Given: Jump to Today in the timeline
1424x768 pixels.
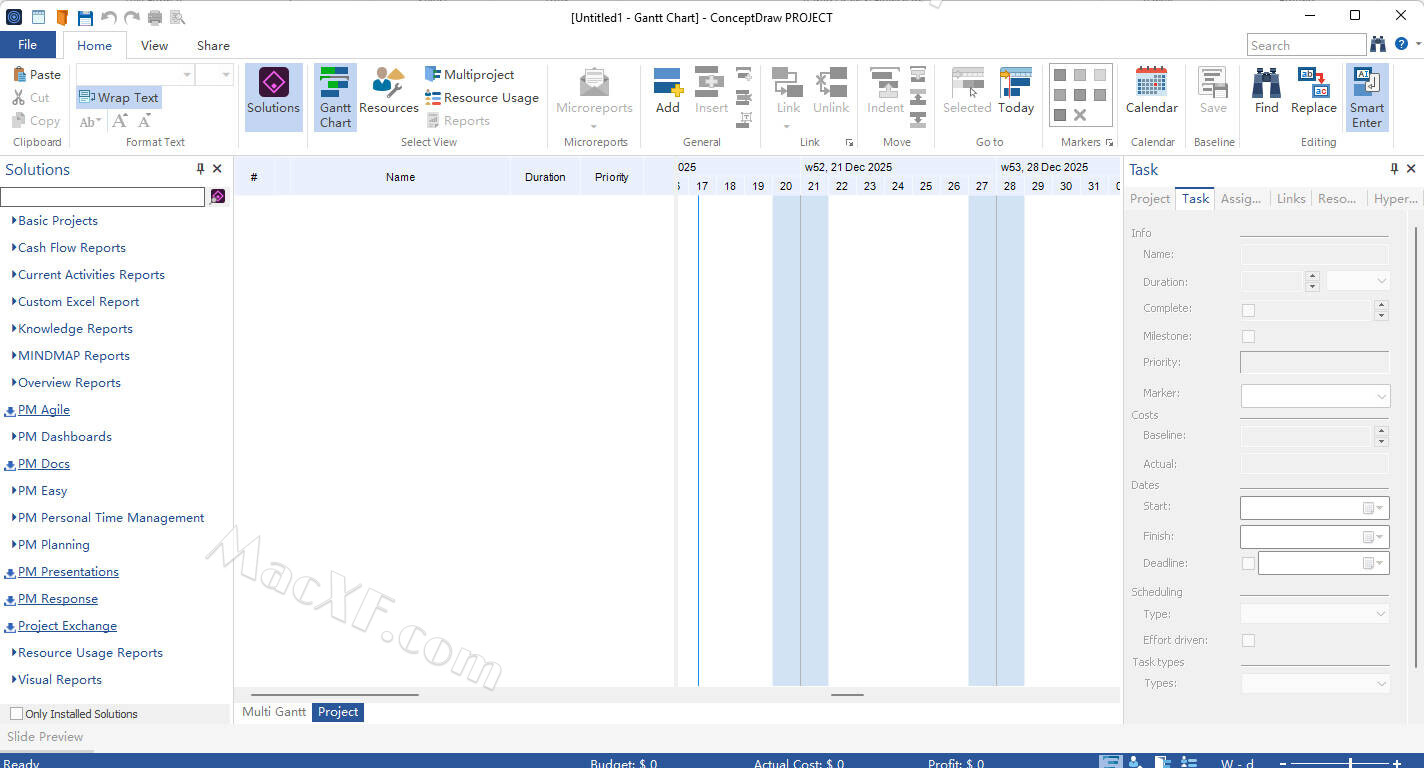Looking at the screenshot, I should pos(1015,84).
